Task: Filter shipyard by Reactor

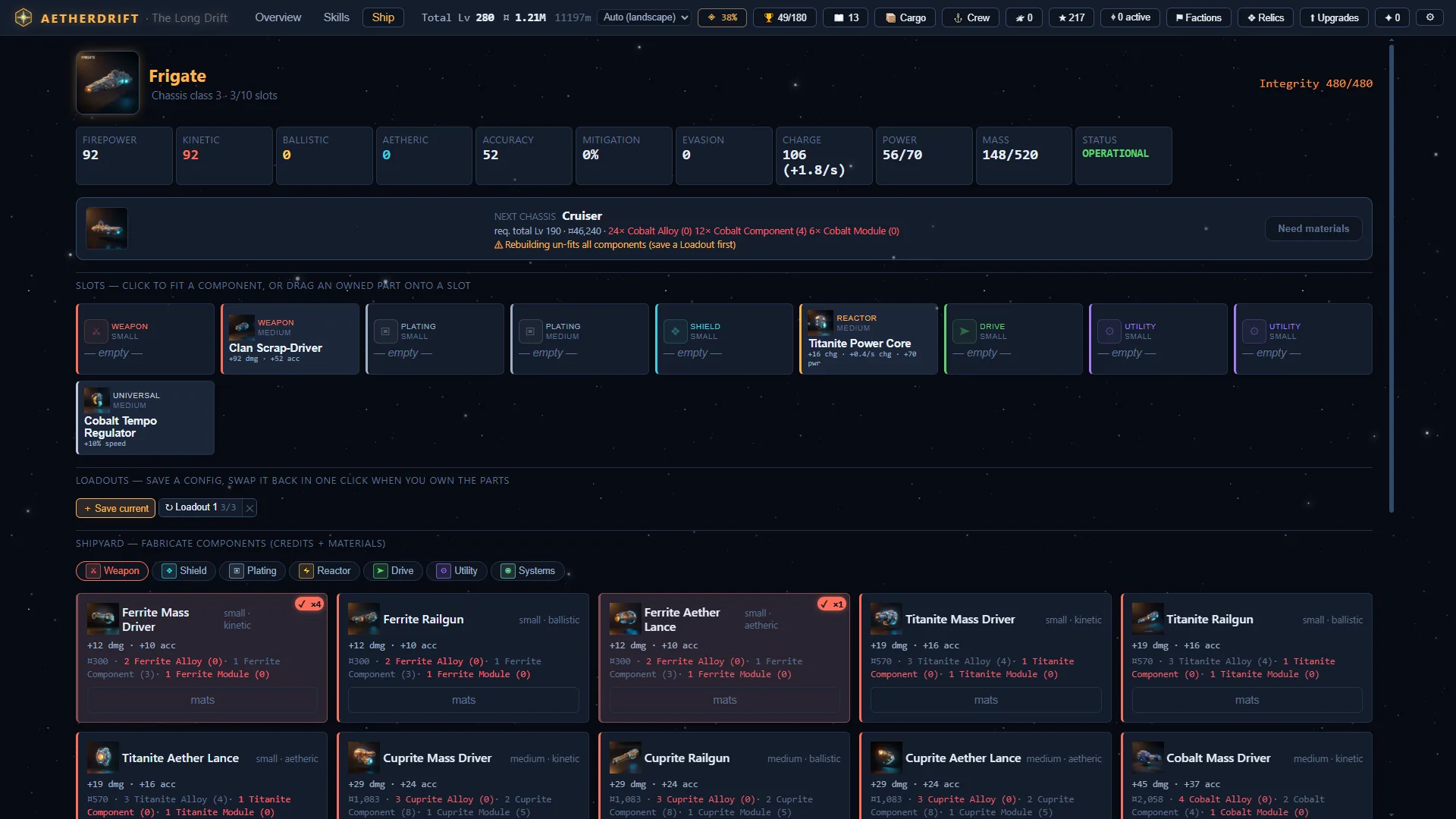Action: 325,571
